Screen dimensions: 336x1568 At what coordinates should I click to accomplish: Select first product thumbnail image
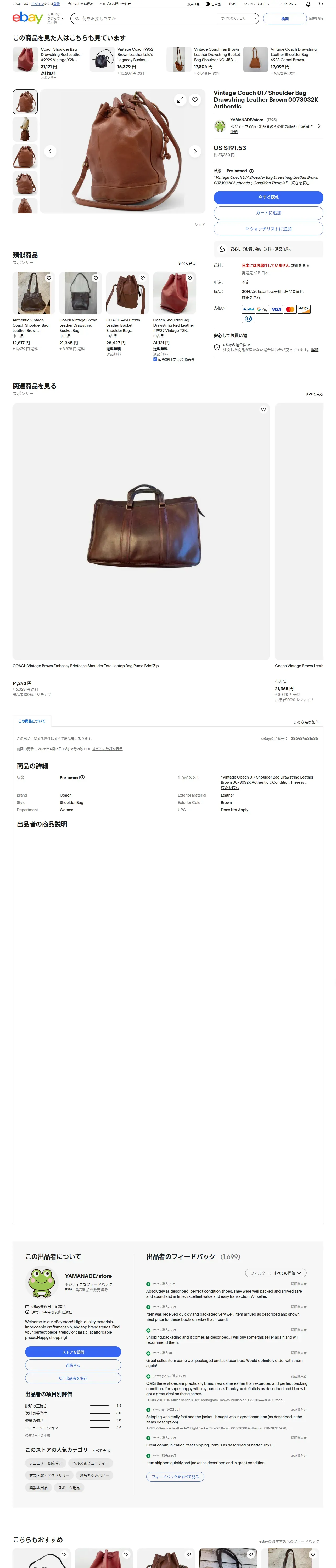25,102
